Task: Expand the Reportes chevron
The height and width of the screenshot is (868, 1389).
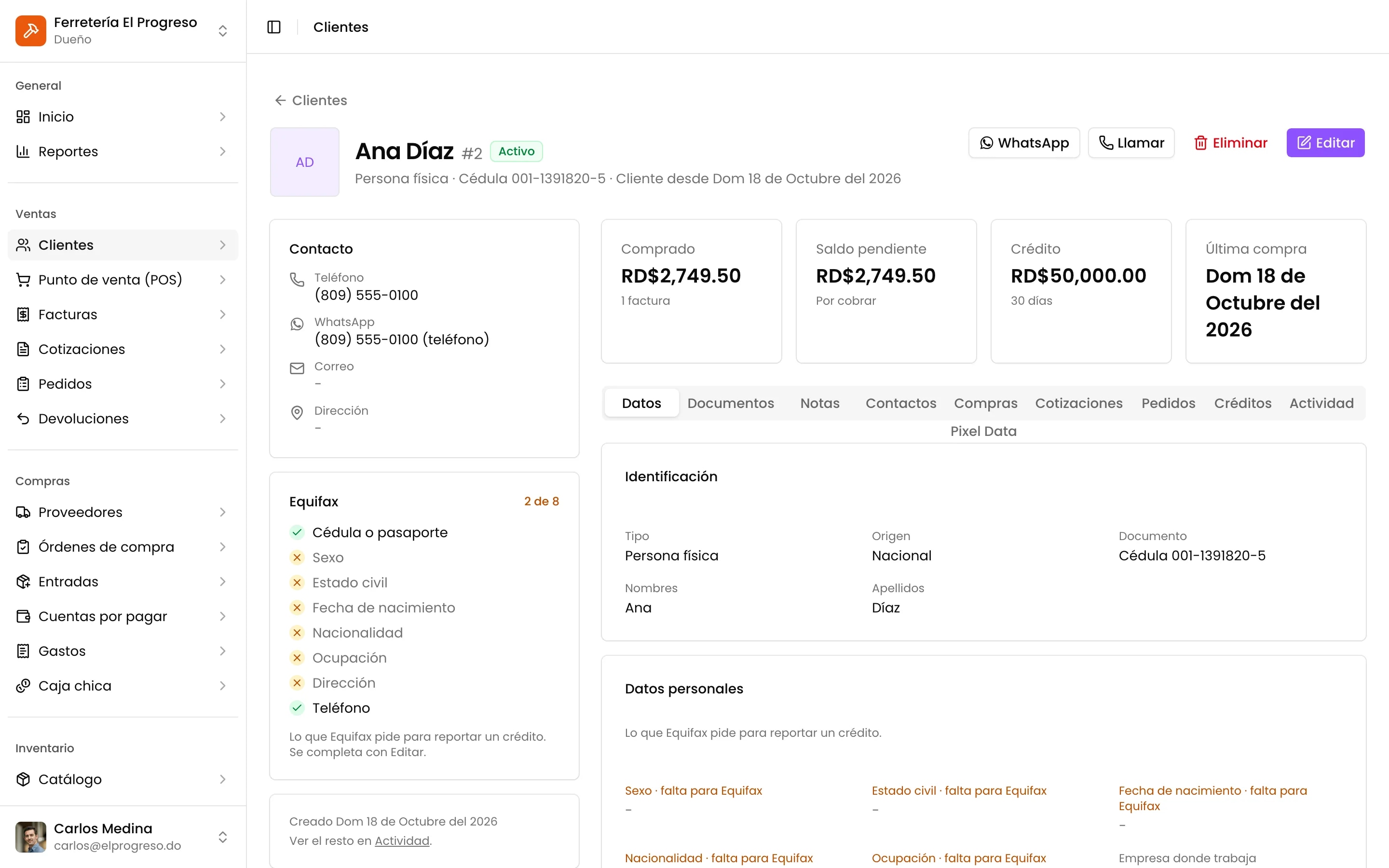Action: click(223, 151)
